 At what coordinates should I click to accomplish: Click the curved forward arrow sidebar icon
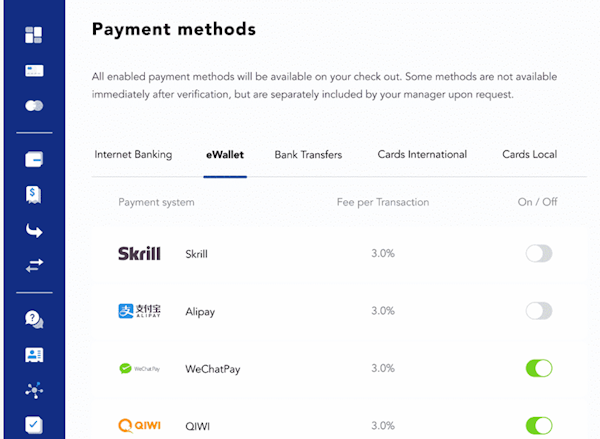33,231
